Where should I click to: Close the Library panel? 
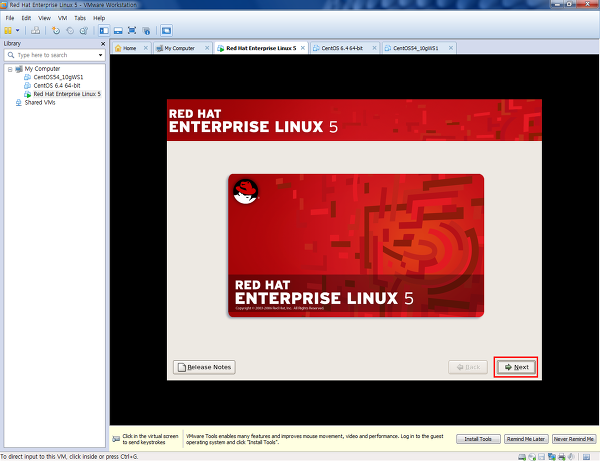pyautogui.click(x=103, y=44)
